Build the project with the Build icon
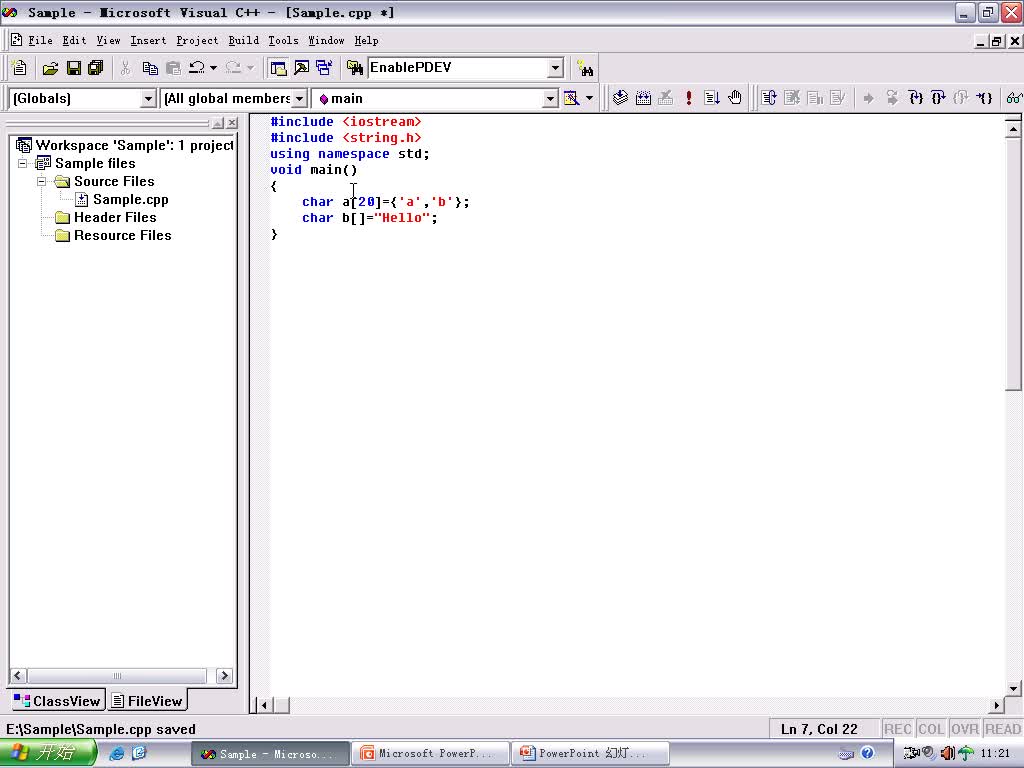Image resolution: width=1024 pixels, height=768 pixels. pyautogui.click(x=643, y=99)
